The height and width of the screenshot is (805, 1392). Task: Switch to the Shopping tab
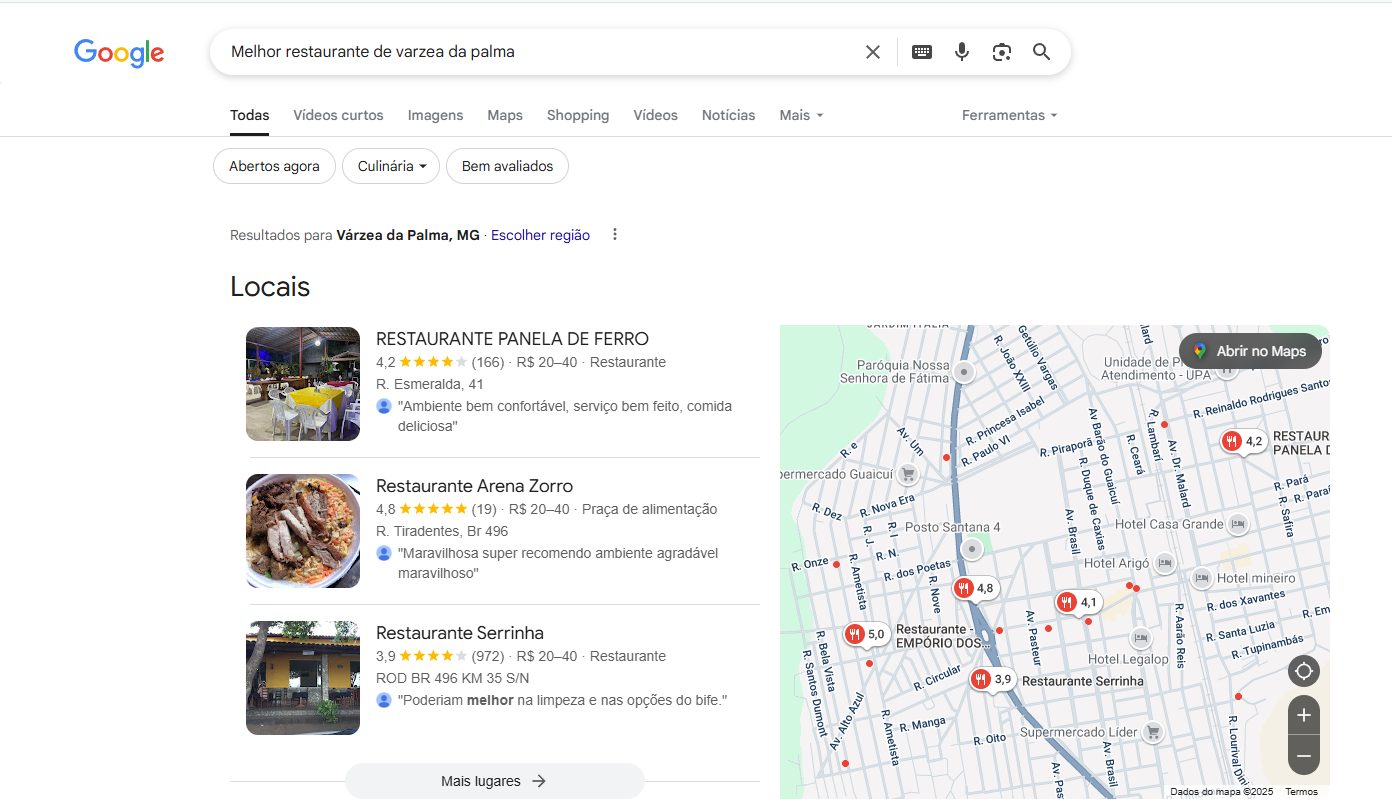[578, 115]
